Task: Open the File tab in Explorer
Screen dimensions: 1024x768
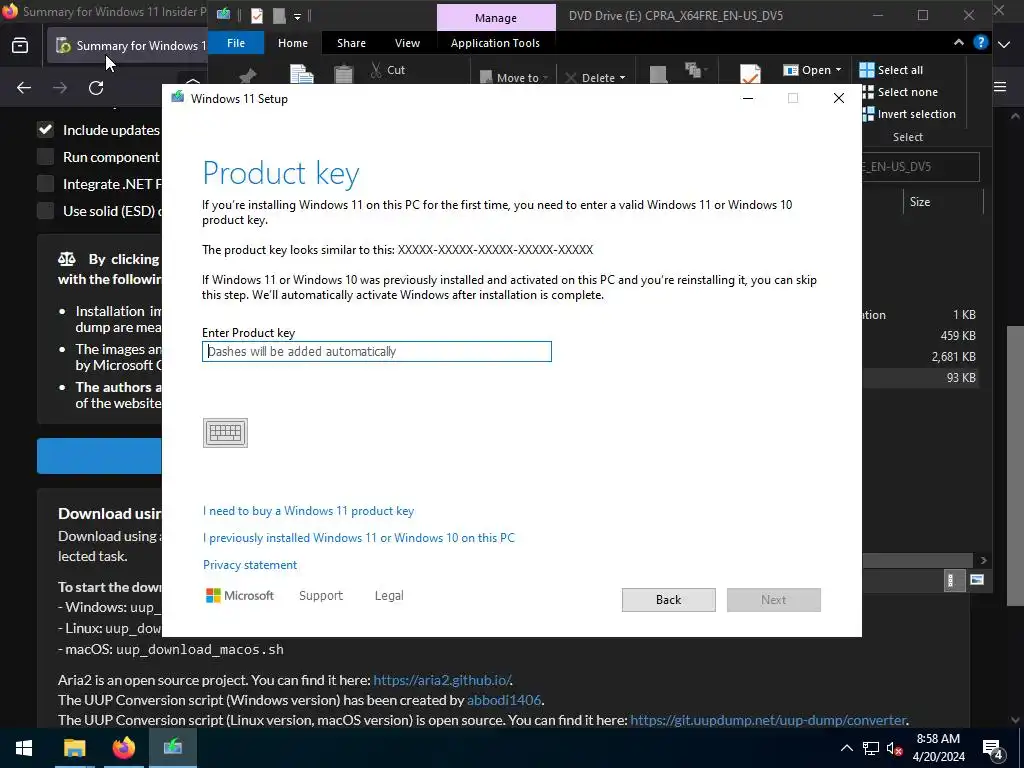Action: coord(236,43)
